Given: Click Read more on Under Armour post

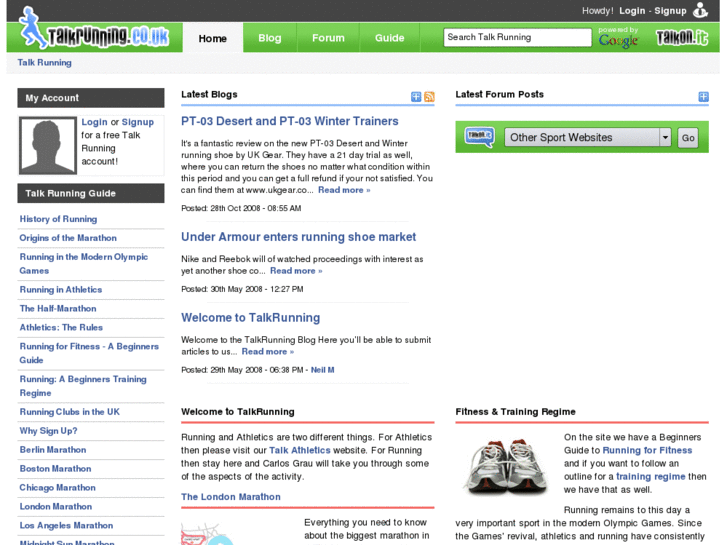Looking at the screenshot, I should pos(296,271).
